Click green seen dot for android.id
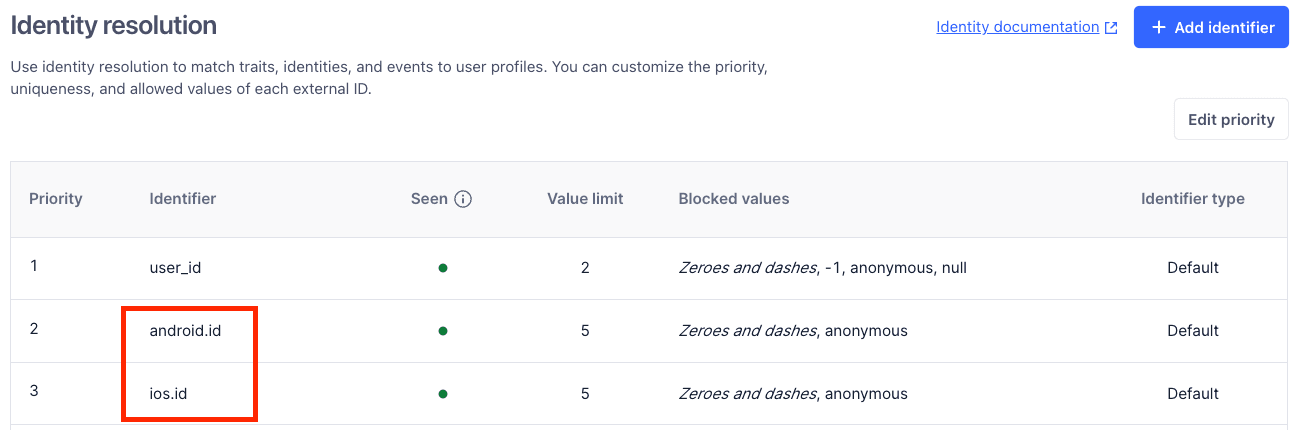 tap(442, 330)
